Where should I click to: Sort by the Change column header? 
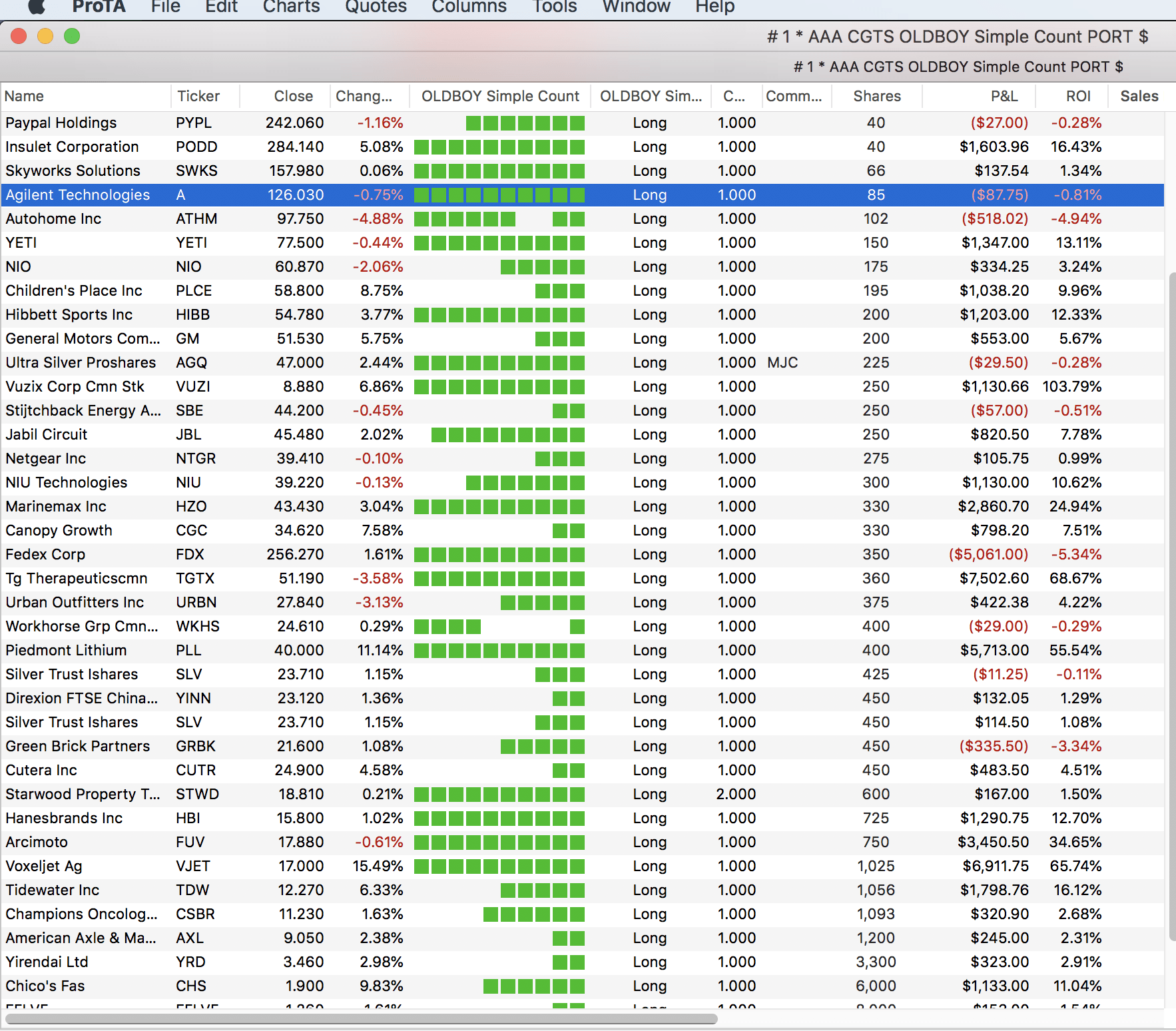coord(370,96)
